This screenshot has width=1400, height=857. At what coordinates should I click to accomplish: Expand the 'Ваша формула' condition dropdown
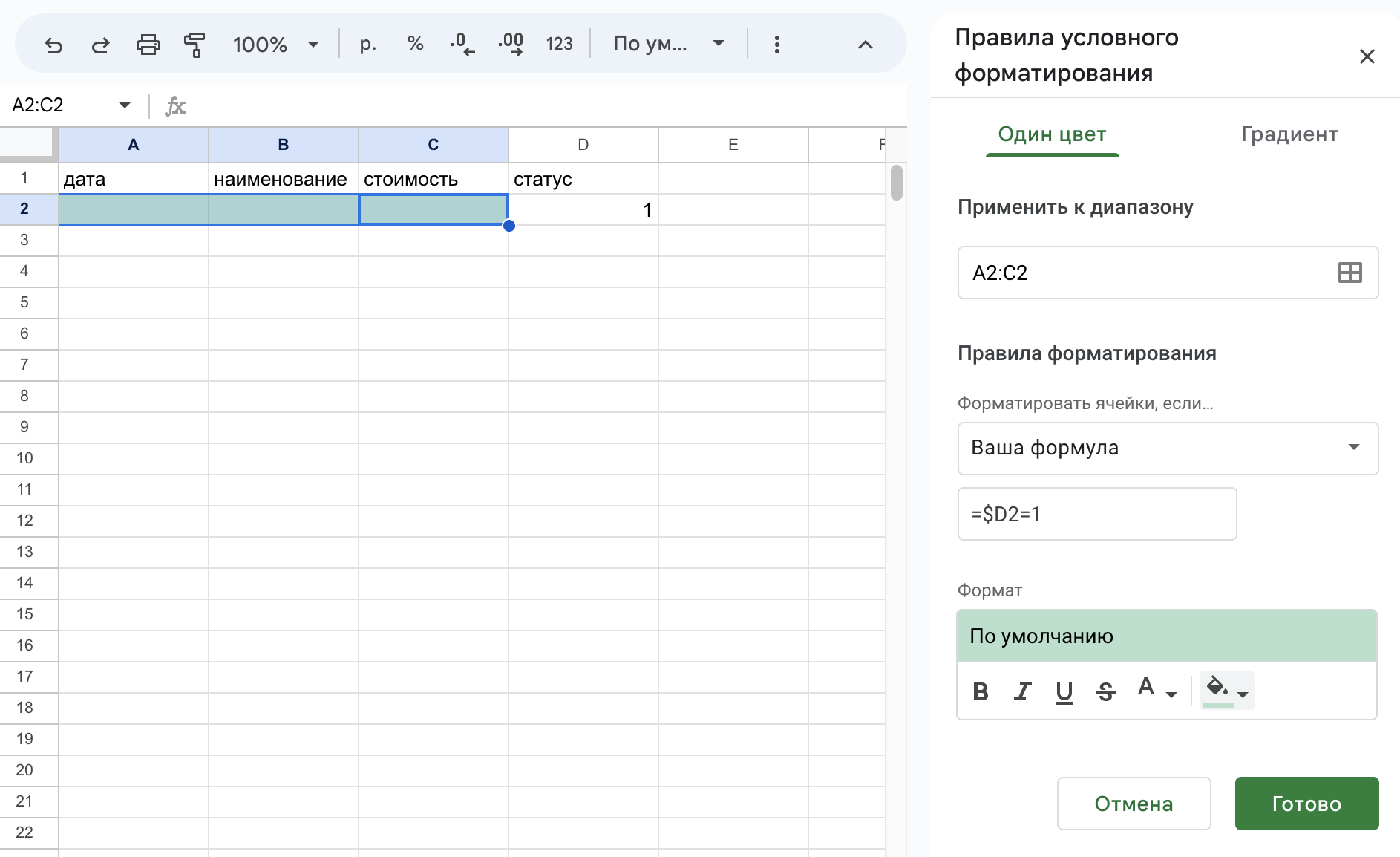click(1168, 448)
